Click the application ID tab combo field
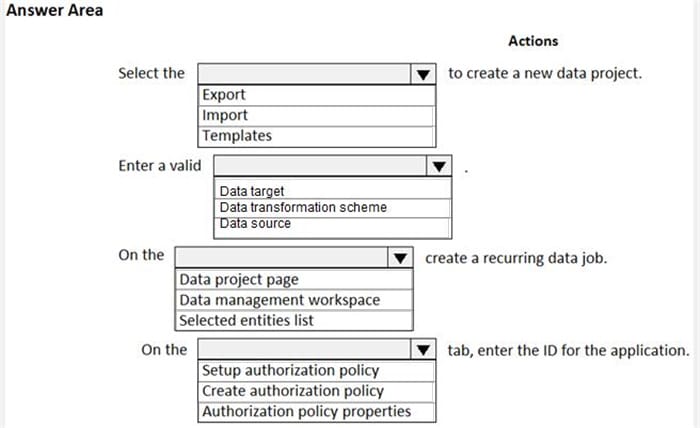Viewport: 700px width, 428px height. (304, 350)
